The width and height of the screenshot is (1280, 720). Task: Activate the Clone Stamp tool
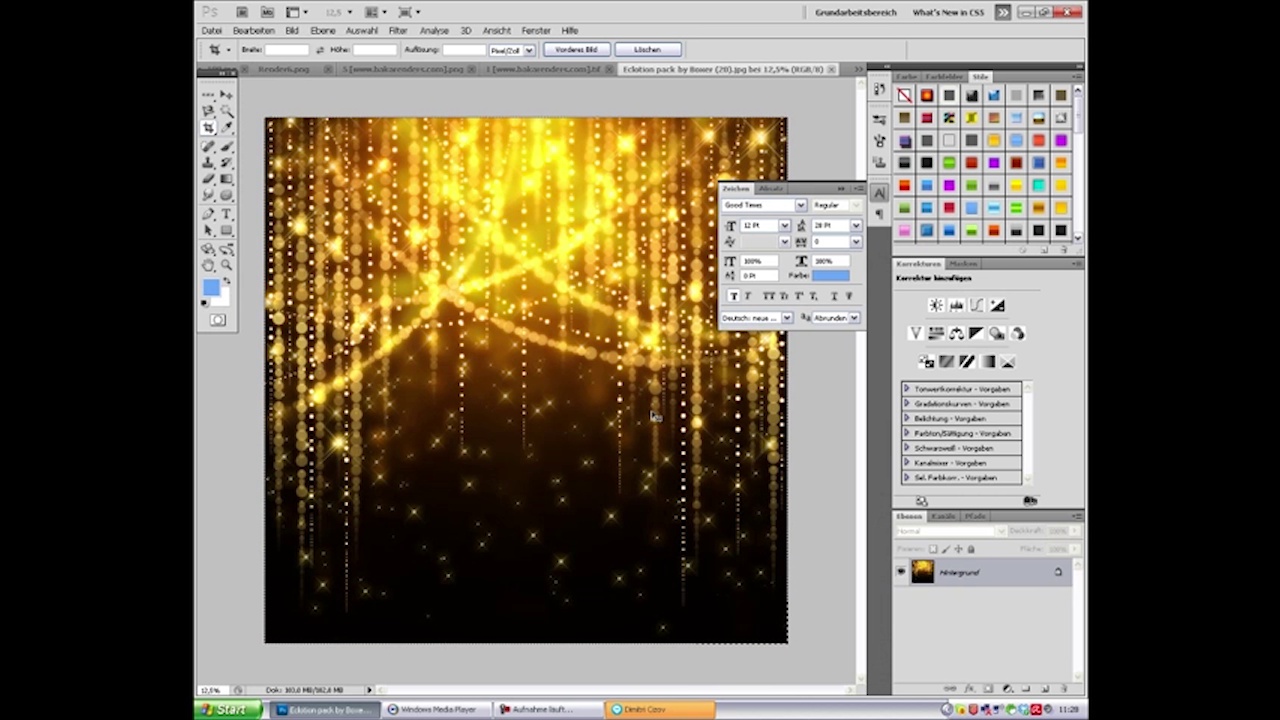click(208, 162)
